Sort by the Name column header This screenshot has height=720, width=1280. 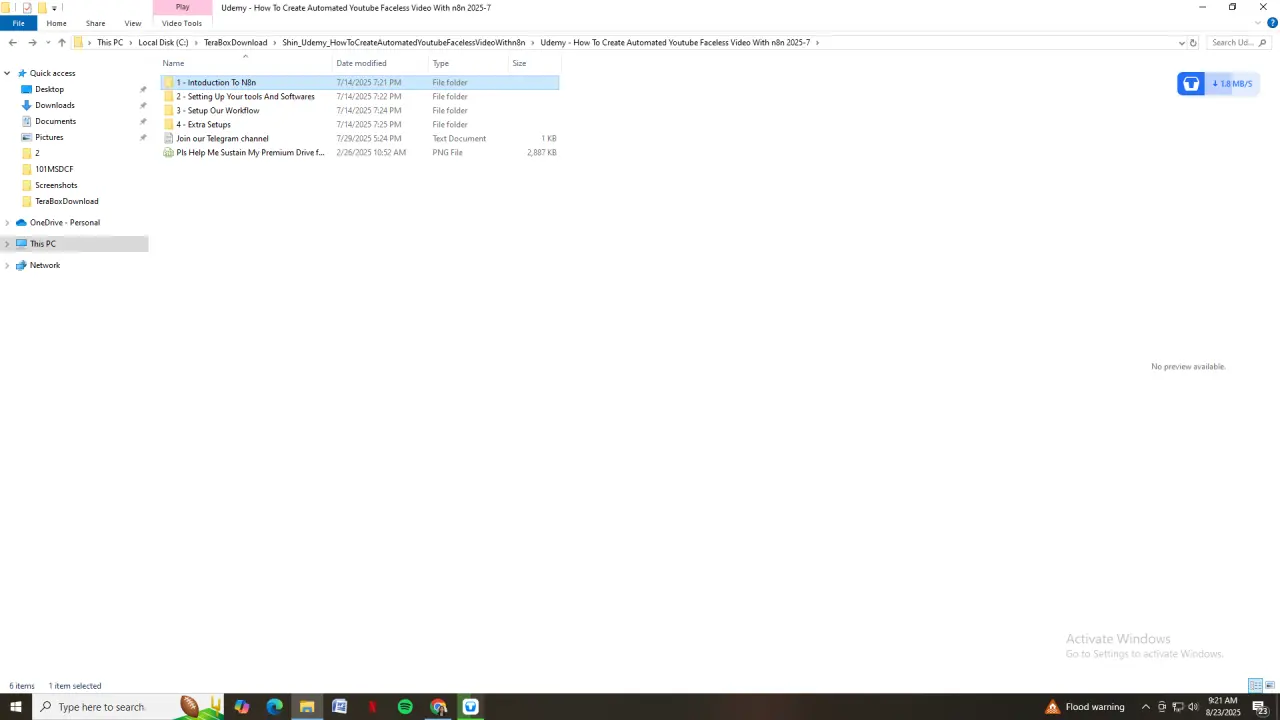pyautogui.click(x=245, y=63)
